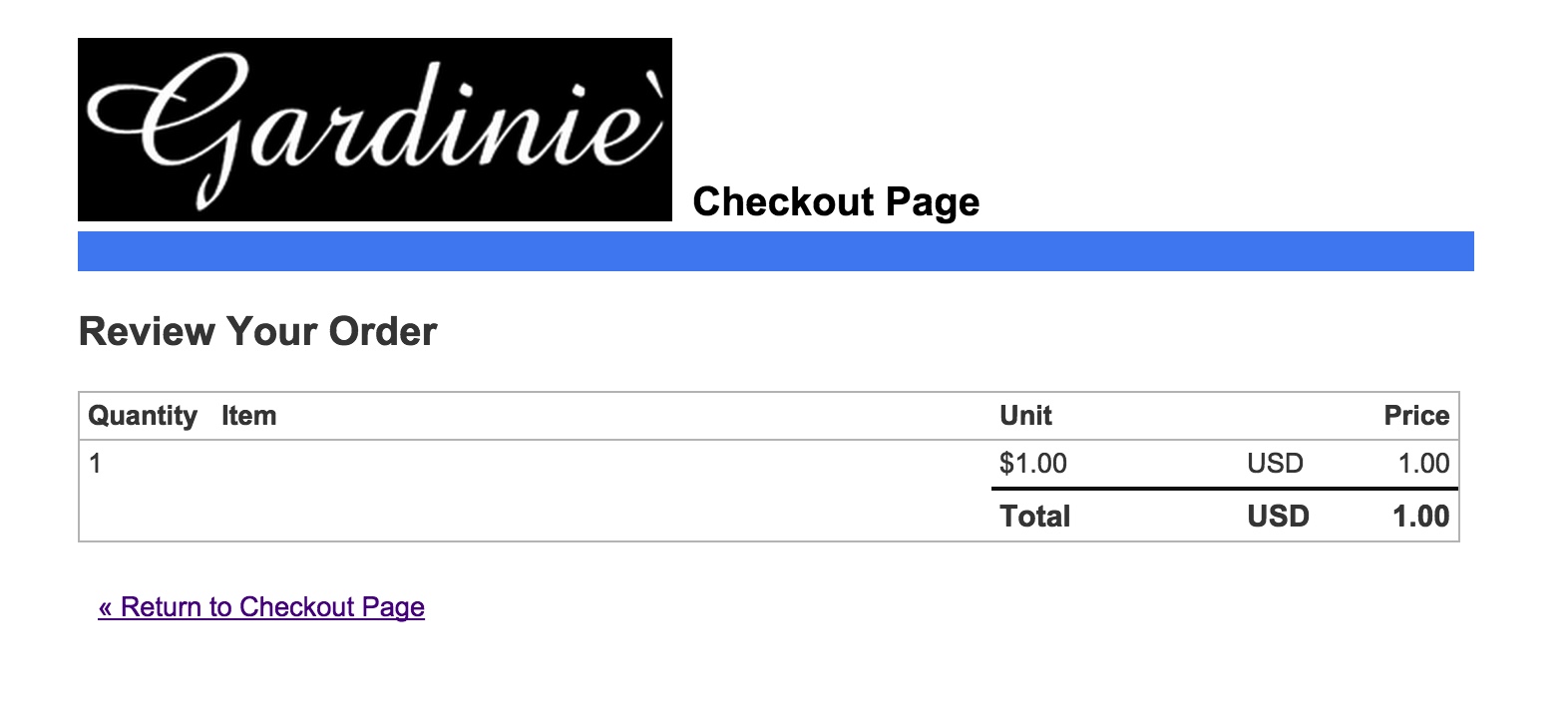
Task: Click the left guillemet of the return link
Action: [105, 607]
